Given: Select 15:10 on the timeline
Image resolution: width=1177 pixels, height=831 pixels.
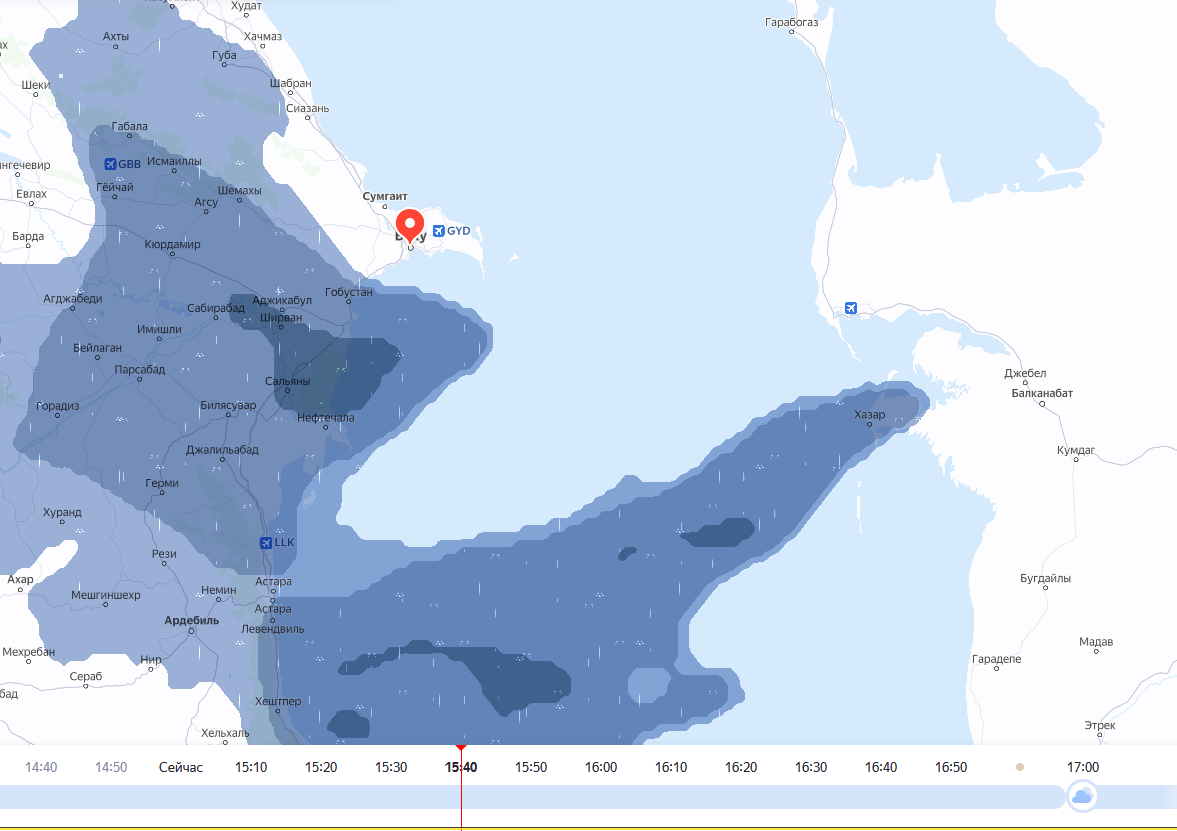Looking at the screenshot, I should coord(251,767).
